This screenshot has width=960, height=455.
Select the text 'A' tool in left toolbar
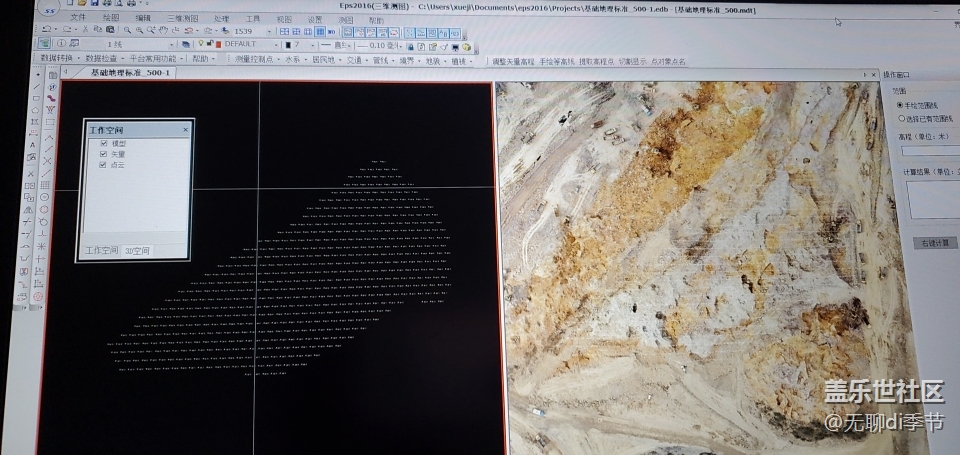[33, 146]
